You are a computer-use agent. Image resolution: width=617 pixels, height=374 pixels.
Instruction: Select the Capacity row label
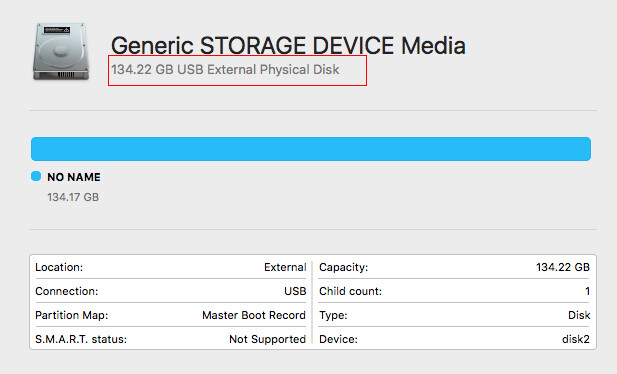(x=344, y=267)
